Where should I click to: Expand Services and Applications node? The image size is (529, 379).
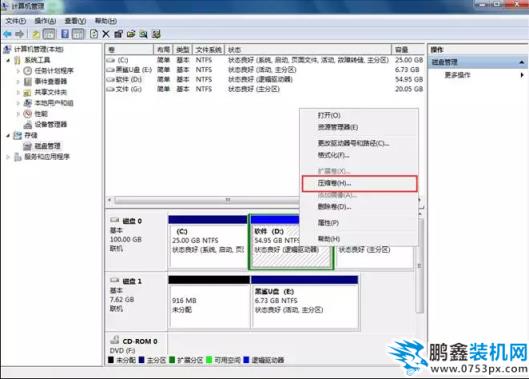[8, 157]
